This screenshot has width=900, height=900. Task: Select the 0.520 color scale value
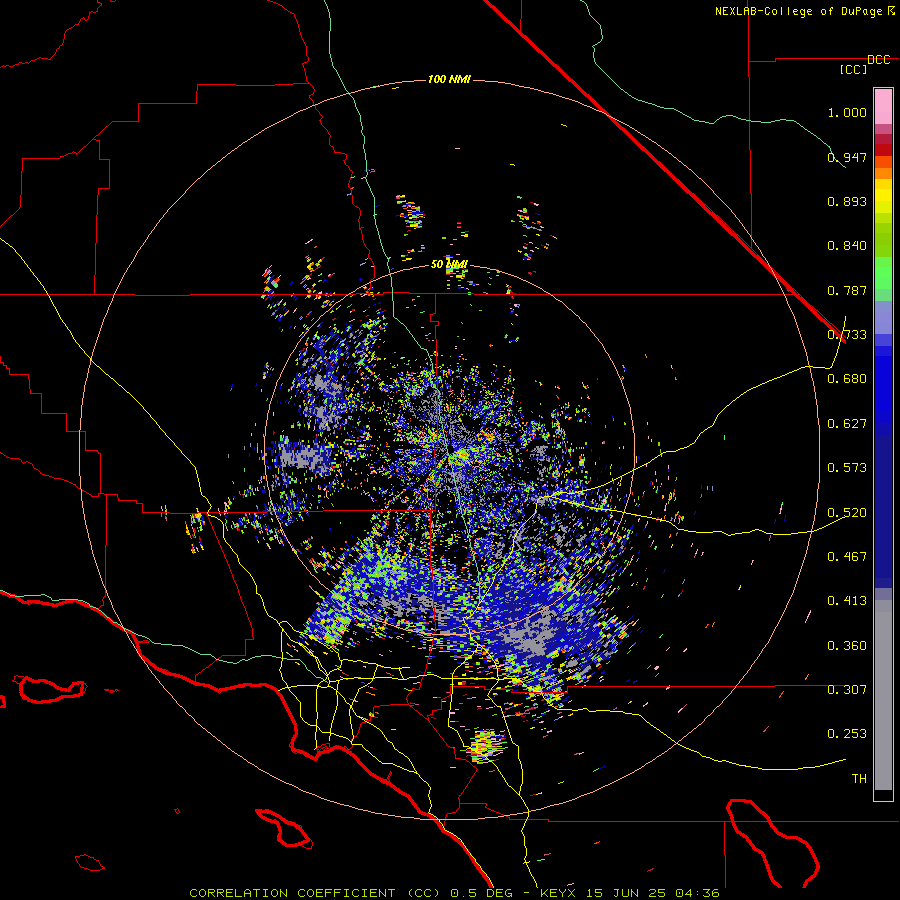[847, 513]
